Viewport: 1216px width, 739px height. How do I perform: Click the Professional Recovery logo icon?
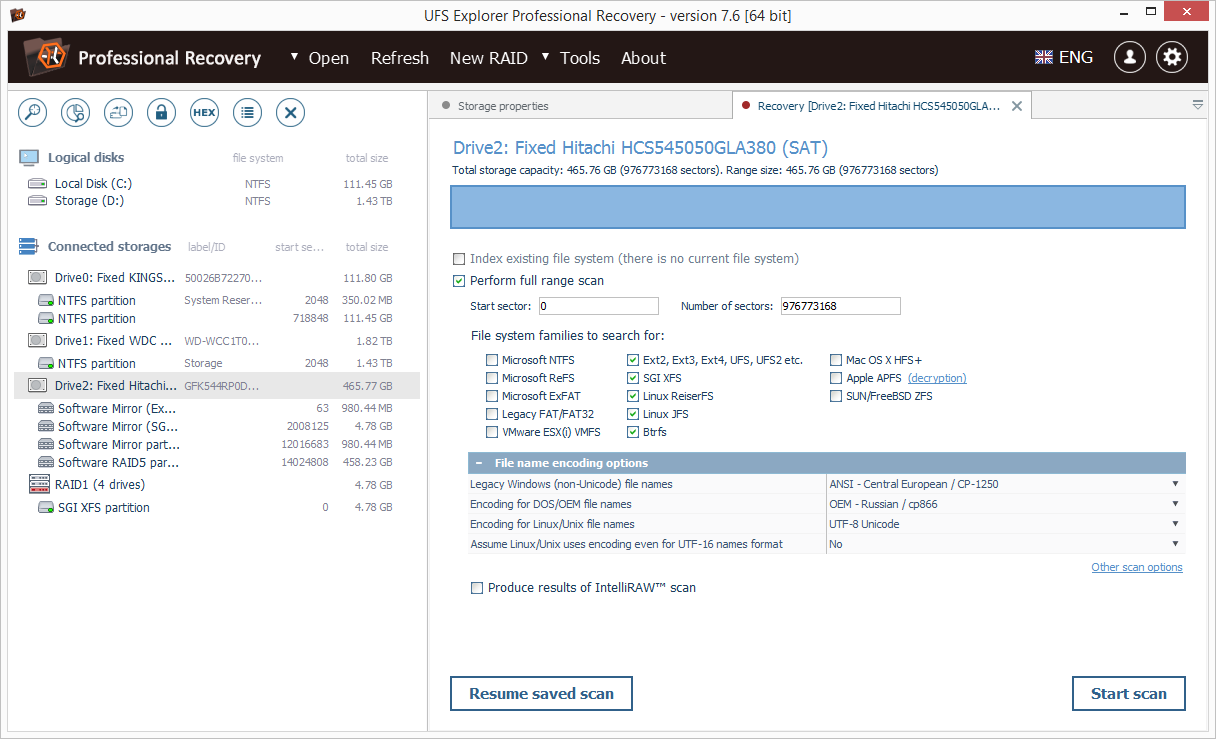[x=45, y=57]
